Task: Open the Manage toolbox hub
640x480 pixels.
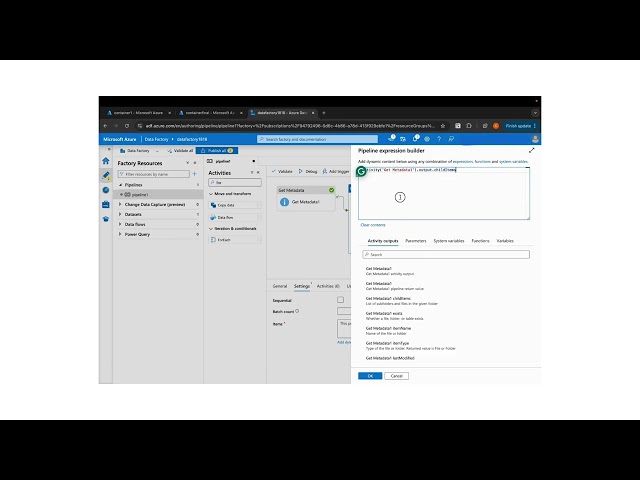Action: tap(106, 204)
